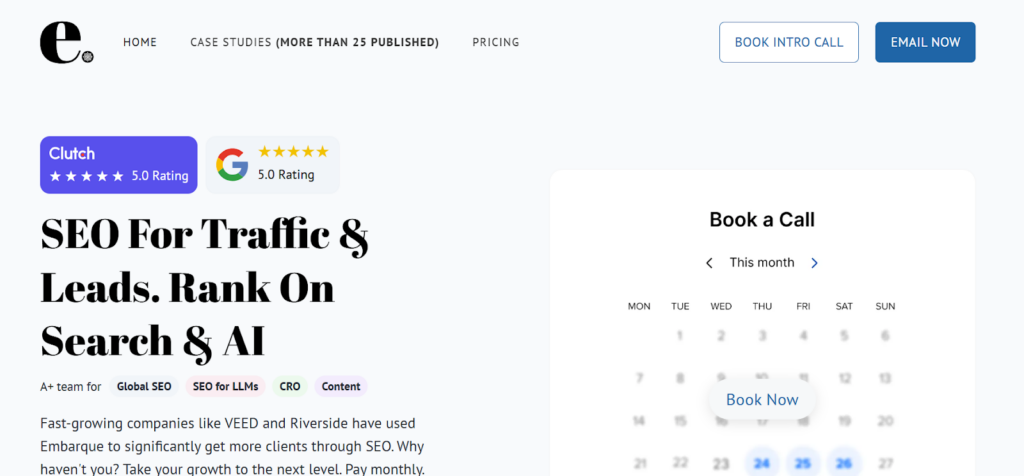
Task: Advance calendar to next month
Action: 814,263
